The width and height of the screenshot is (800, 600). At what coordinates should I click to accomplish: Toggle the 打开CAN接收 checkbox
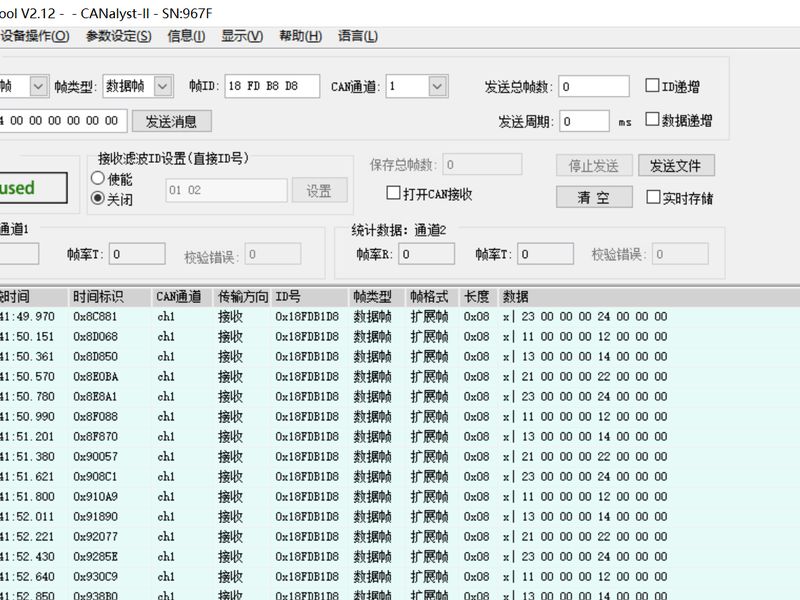(393, 193)
